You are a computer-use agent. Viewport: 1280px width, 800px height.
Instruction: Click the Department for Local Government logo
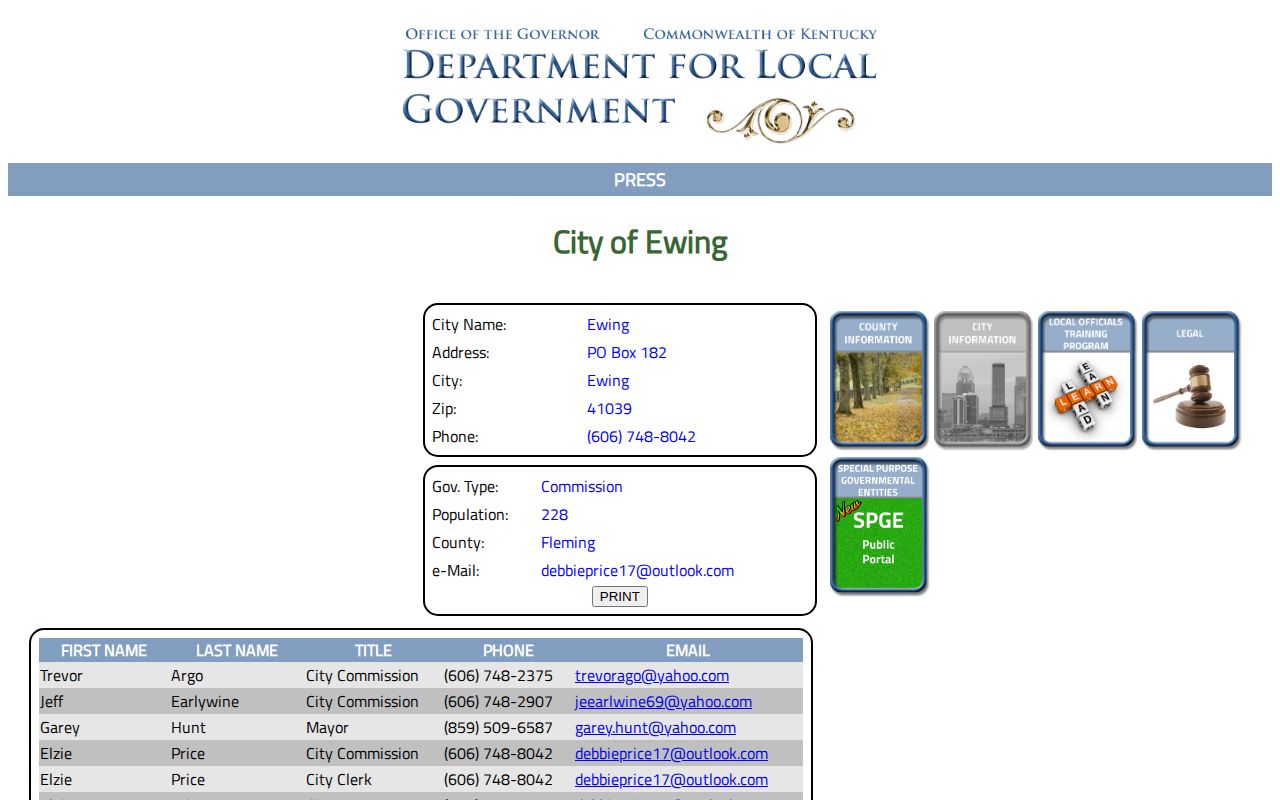pos(640,84)
